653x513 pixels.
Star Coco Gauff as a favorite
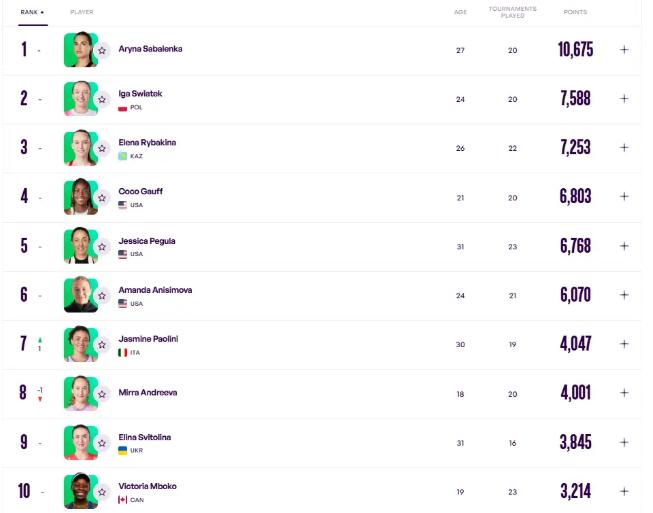[x=101, y=197]
